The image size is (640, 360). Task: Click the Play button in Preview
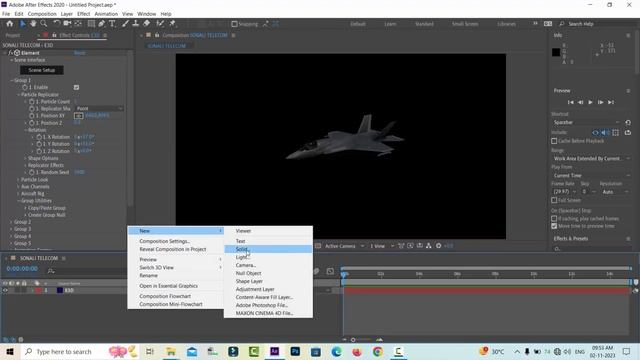(590, 102)
